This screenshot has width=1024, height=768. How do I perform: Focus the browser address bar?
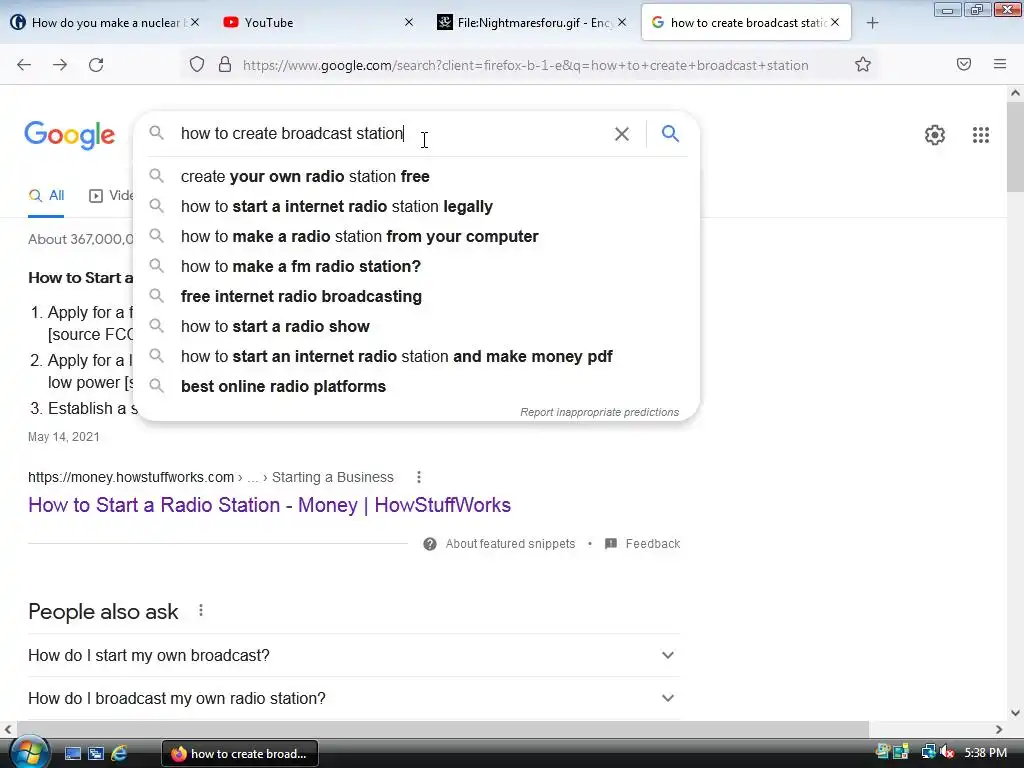[x=526, y=65]
